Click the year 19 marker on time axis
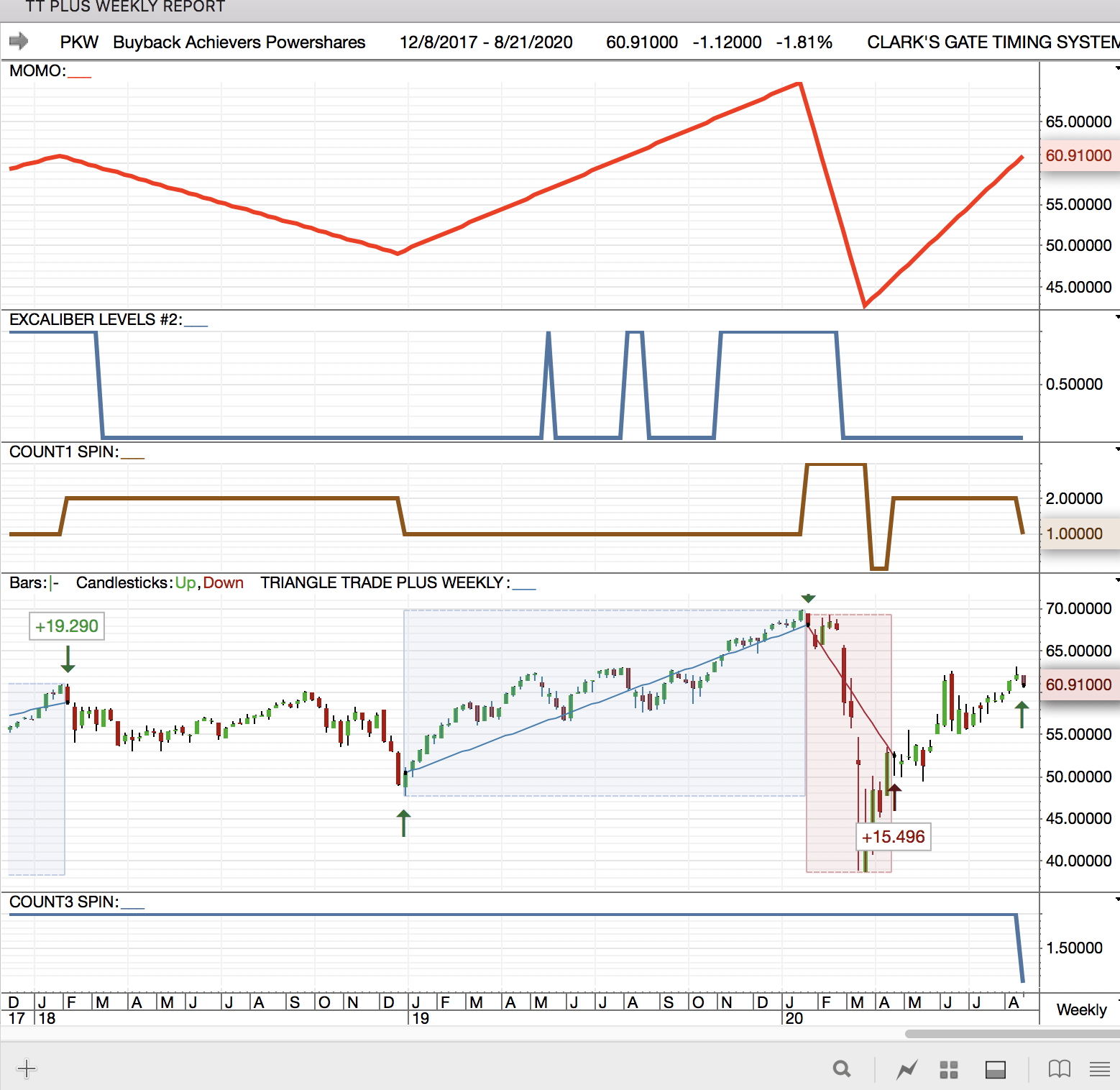Screen dimensions: 1120x1090 click(421, 1018)
